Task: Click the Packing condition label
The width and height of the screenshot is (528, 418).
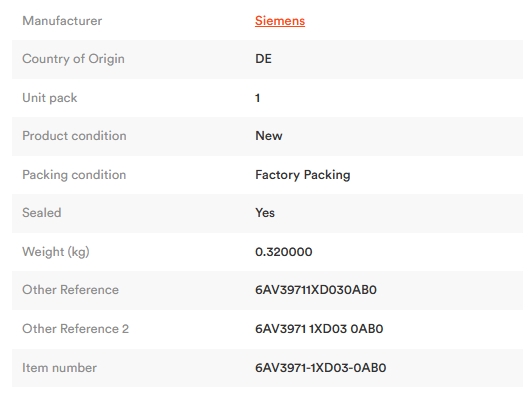Action: [74, 175]
